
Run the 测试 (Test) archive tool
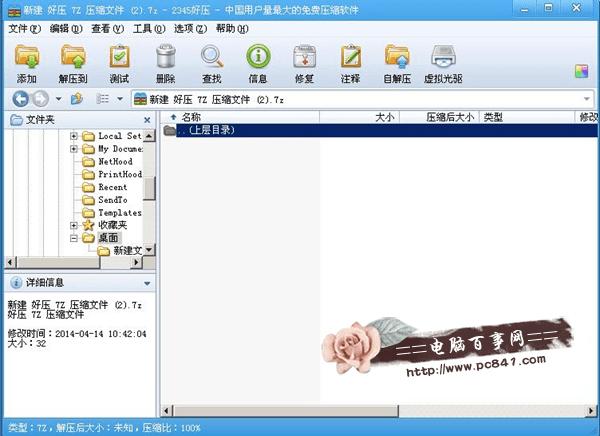119,57
